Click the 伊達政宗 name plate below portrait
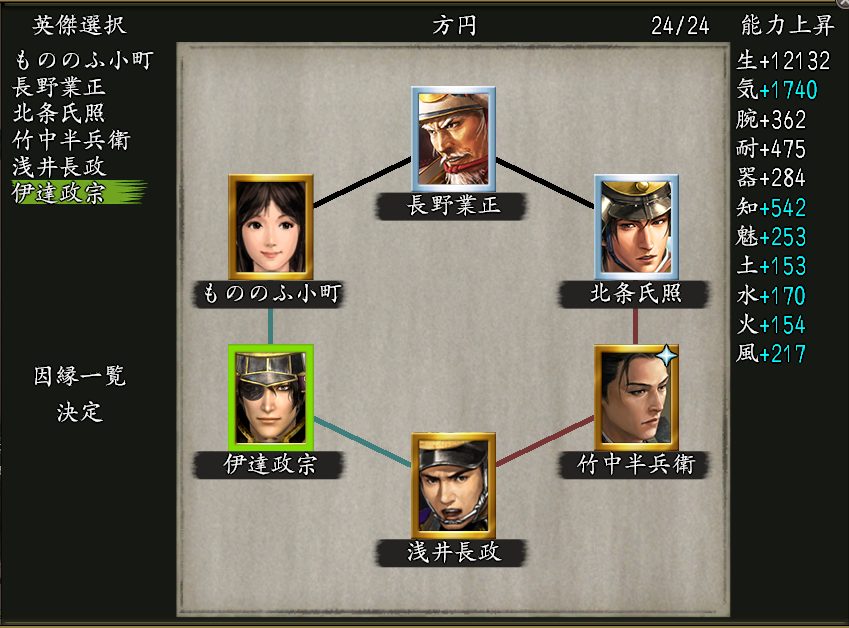This screenshot has width=849, height=628. point(270,465)
